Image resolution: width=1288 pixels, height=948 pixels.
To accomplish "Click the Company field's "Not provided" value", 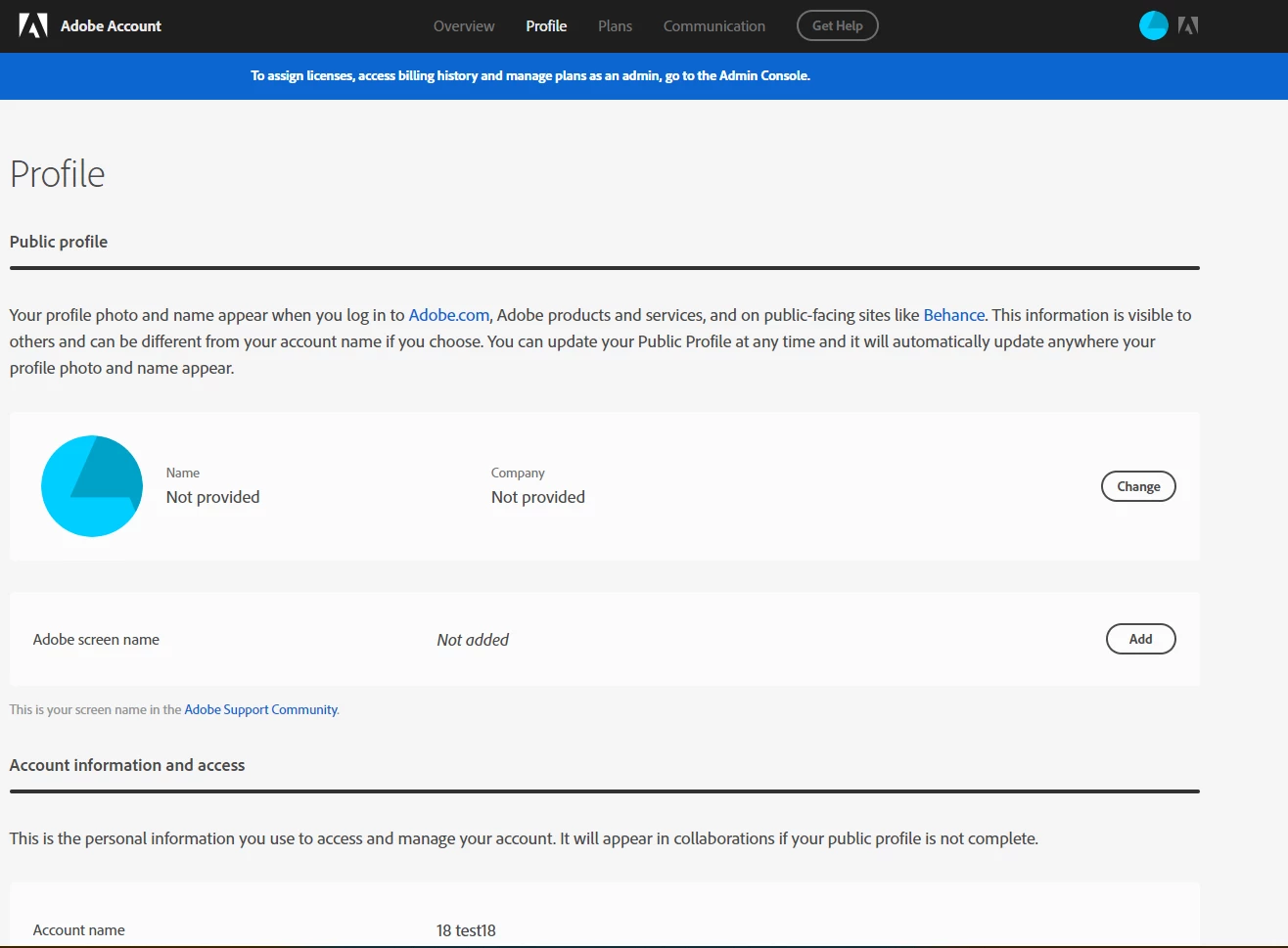I will [538, 497].
